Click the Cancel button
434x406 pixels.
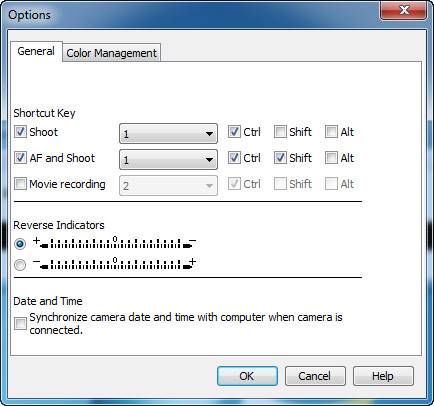(315, 376)
